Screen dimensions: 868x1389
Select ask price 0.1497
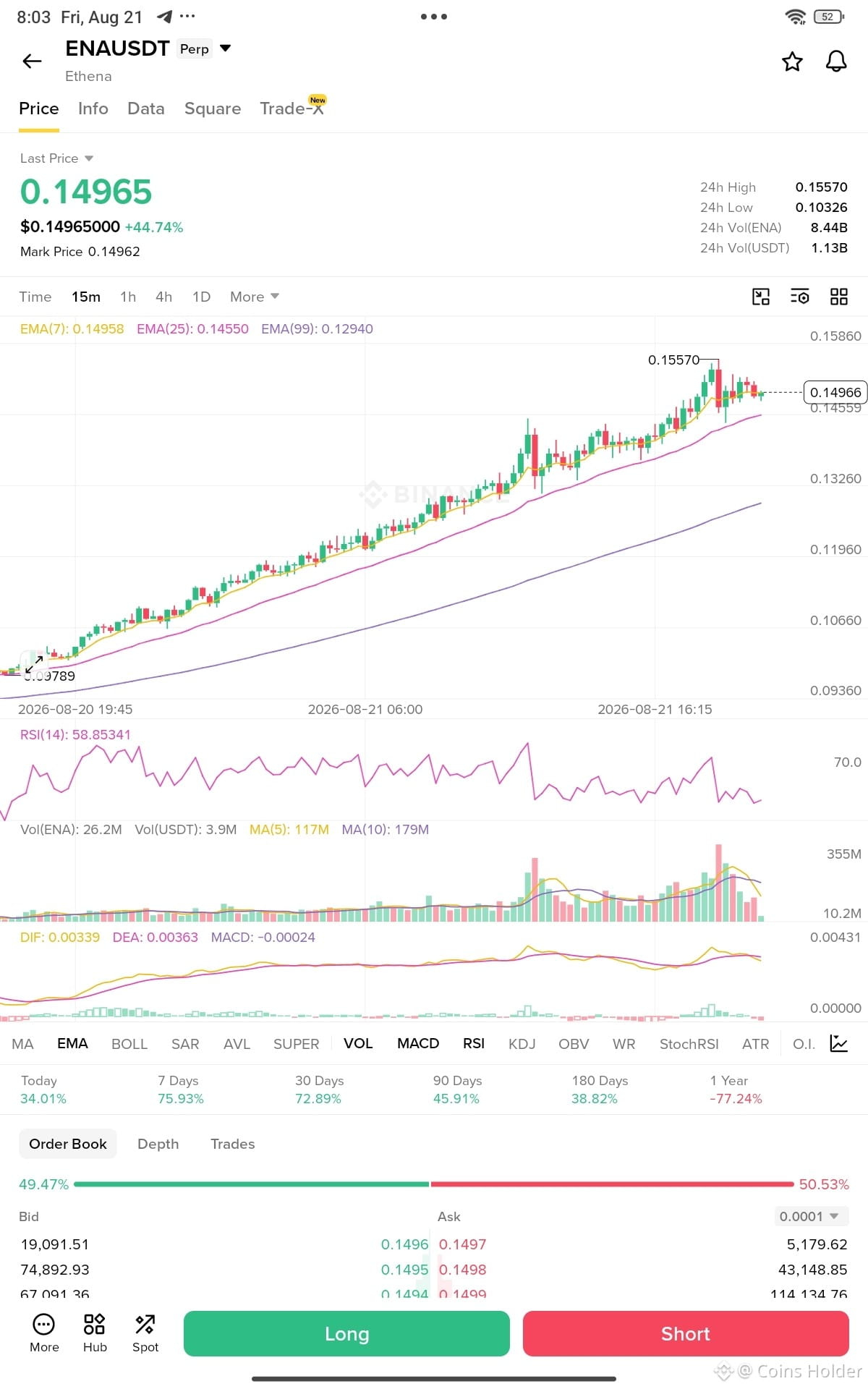pos(463,1244)
